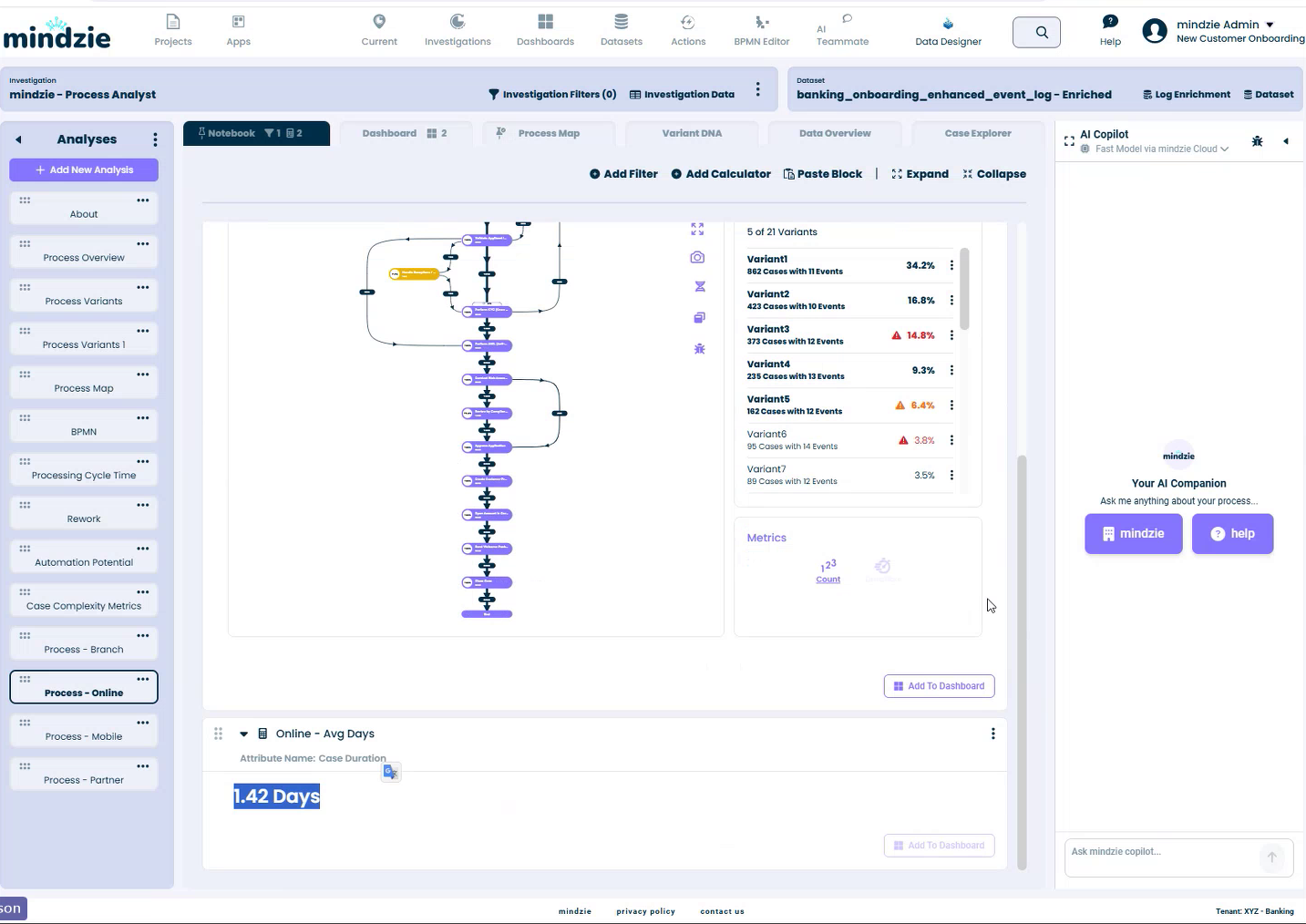Open options for BPMN analysis
1306x924 pixels.
point(143,418)
